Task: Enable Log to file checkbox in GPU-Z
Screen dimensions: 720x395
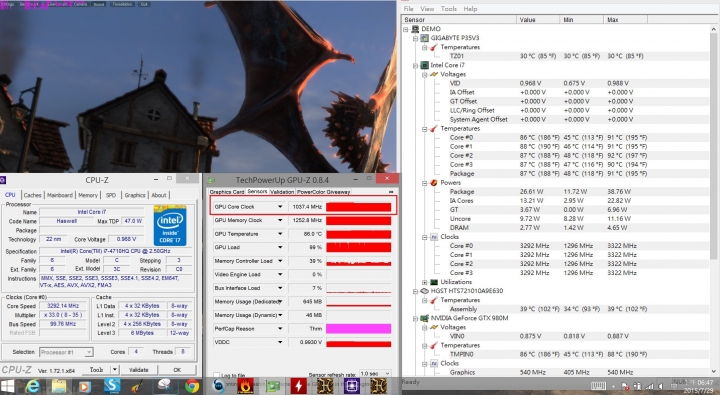Action: coord(217,376)
